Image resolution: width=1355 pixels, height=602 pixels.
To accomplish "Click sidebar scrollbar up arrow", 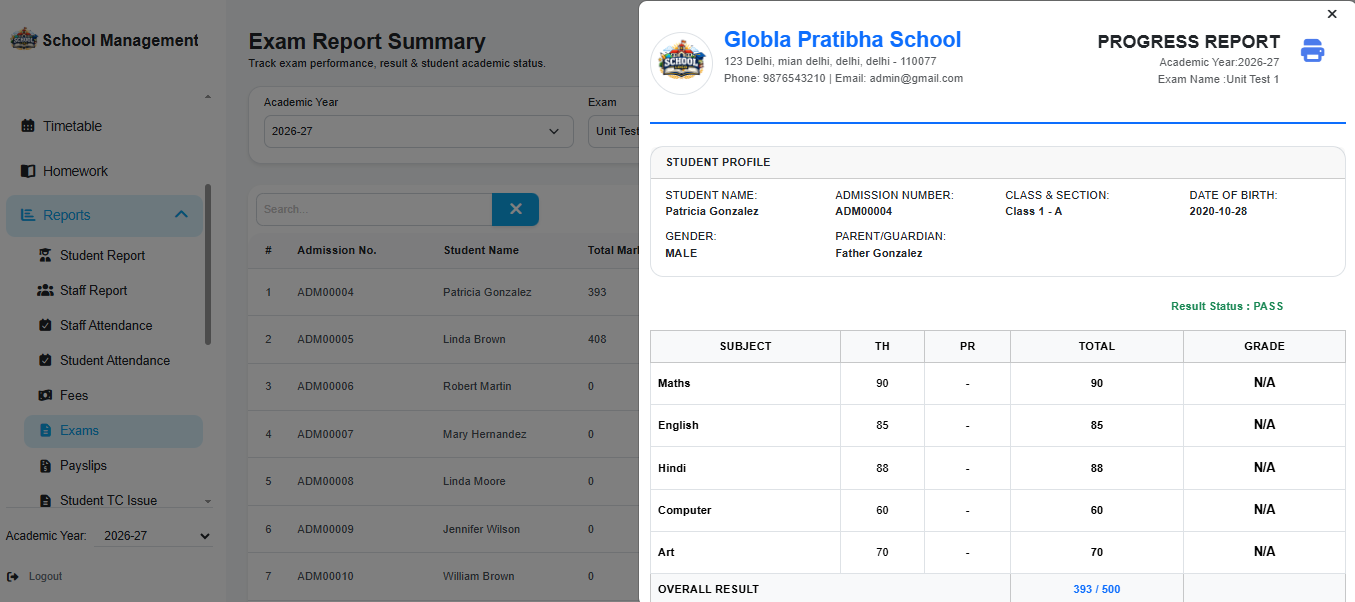I will 208,97.
